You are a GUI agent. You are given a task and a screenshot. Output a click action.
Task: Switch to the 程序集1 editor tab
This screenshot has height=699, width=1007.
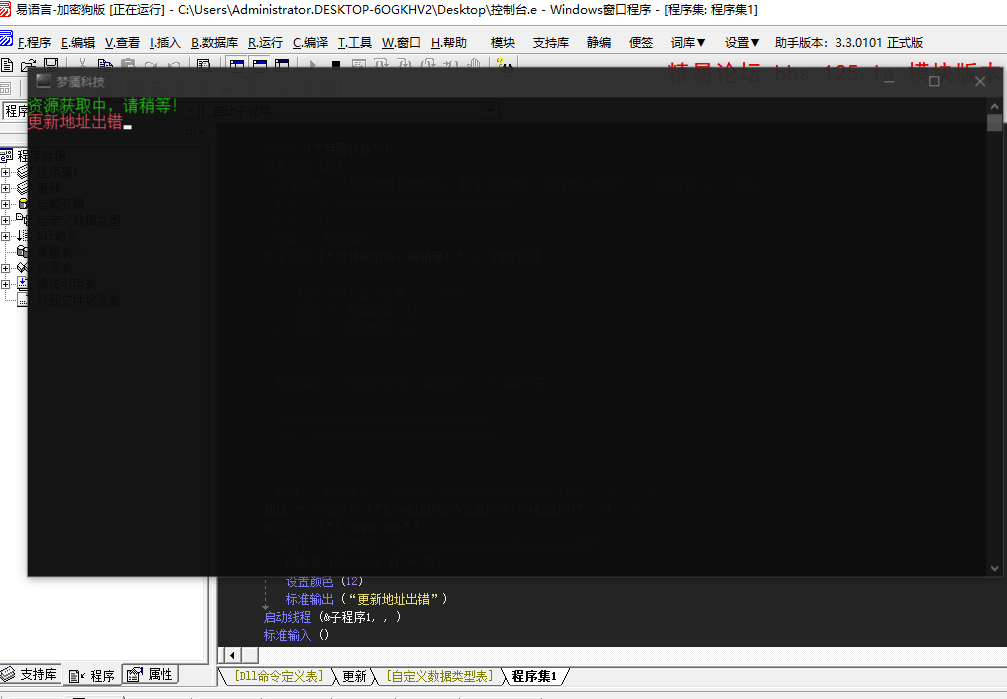tap(533, 676)
